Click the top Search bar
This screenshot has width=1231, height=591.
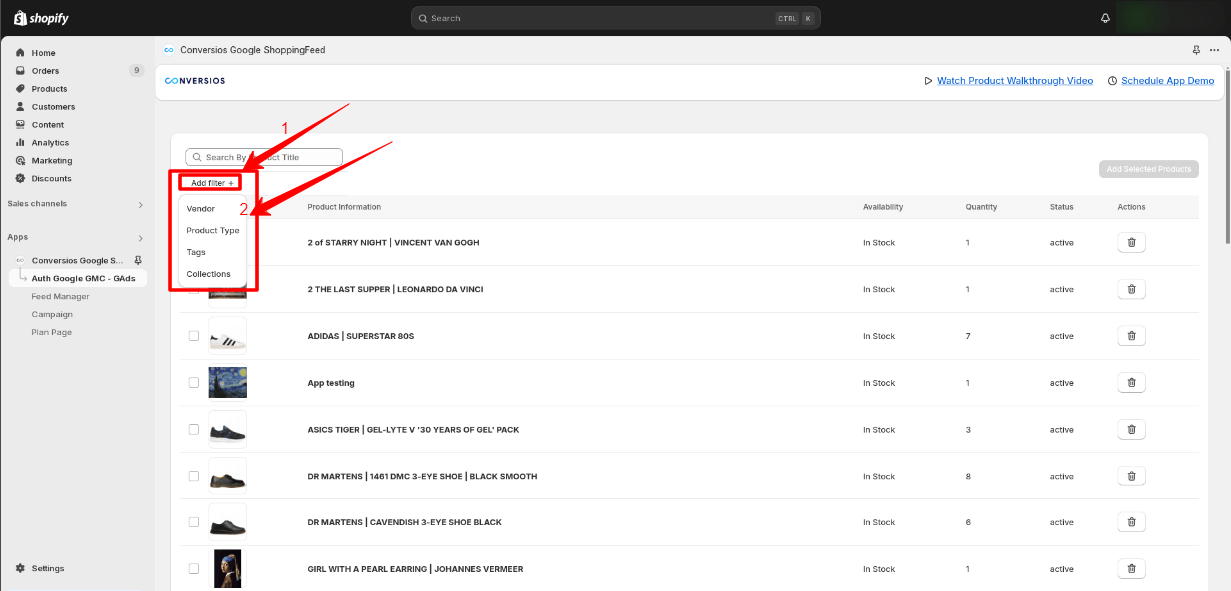(x=616, y=18)
